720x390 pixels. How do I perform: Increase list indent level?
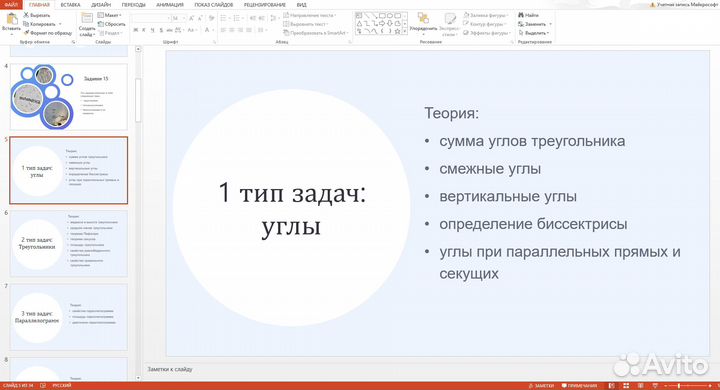pyautogui.click(x=261, y=18)
